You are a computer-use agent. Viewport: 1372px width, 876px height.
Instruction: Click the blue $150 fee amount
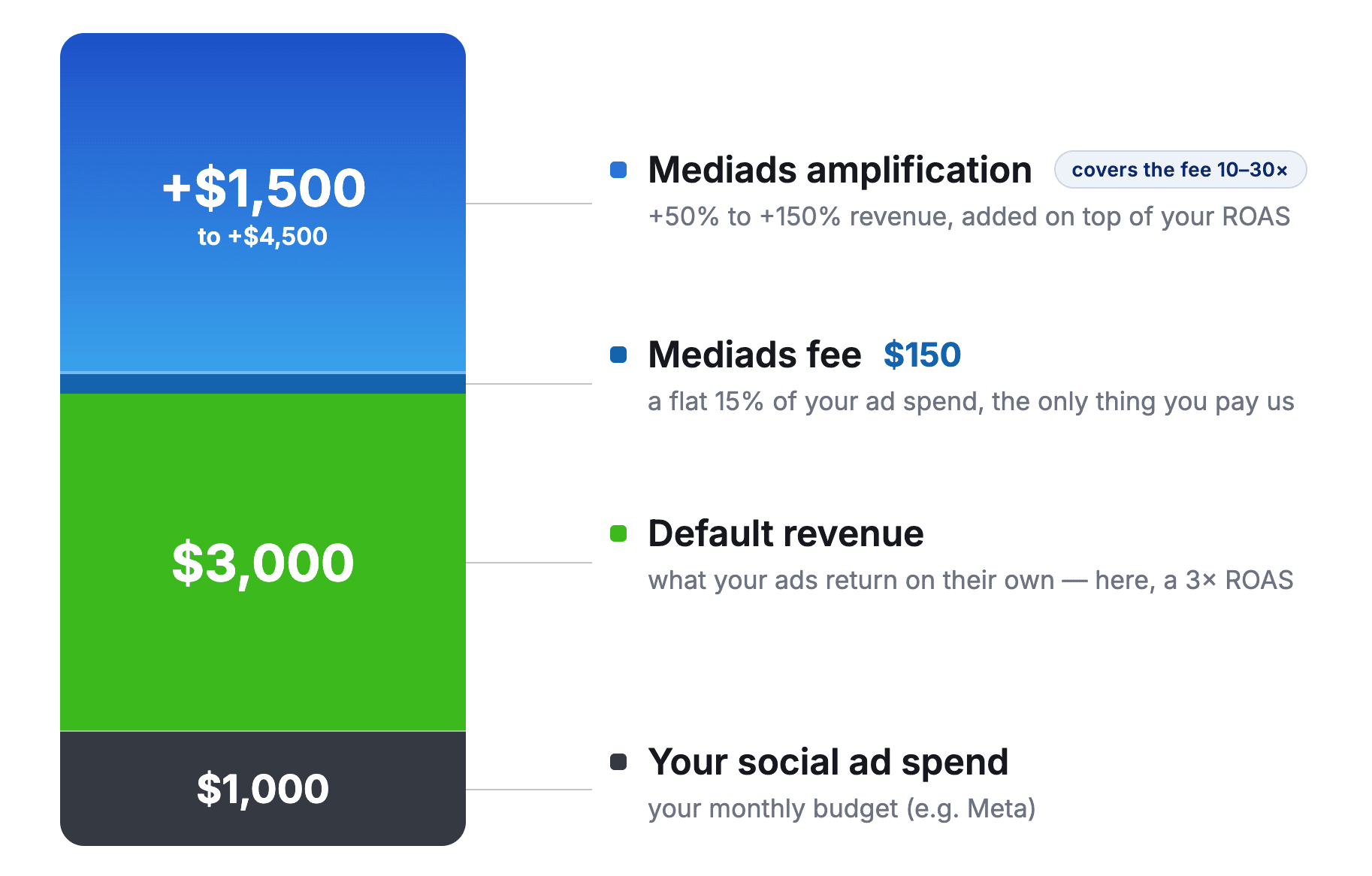922,355
